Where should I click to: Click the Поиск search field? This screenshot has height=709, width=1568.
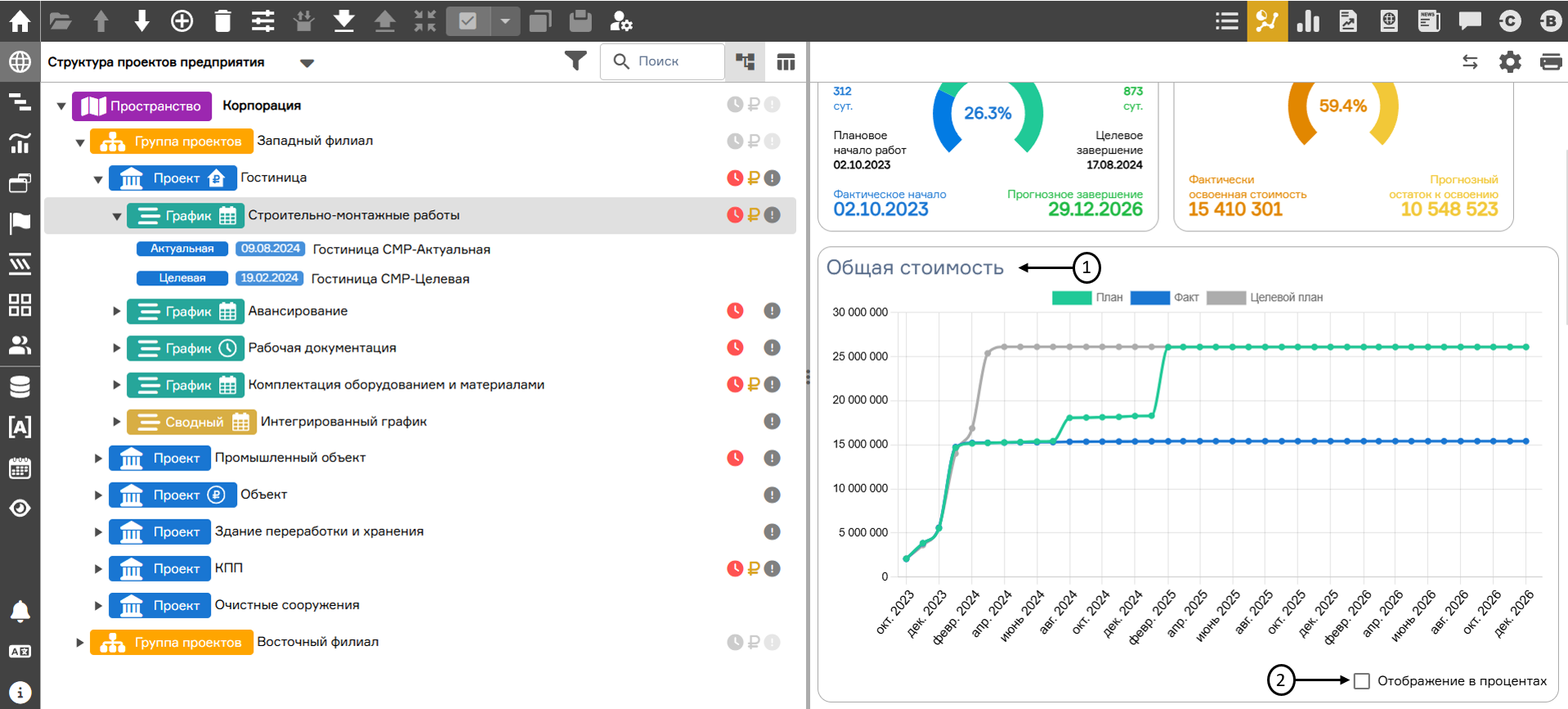(662, 61)
